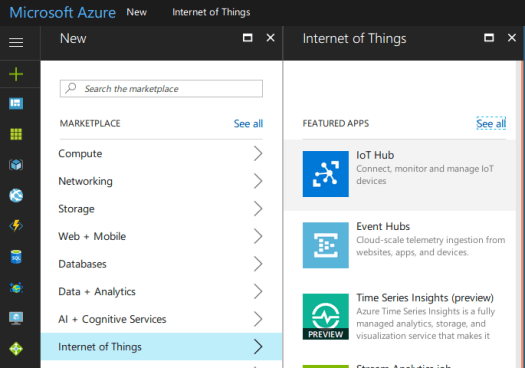
Task: Open Event Hubs title
Action: point(383,226)
